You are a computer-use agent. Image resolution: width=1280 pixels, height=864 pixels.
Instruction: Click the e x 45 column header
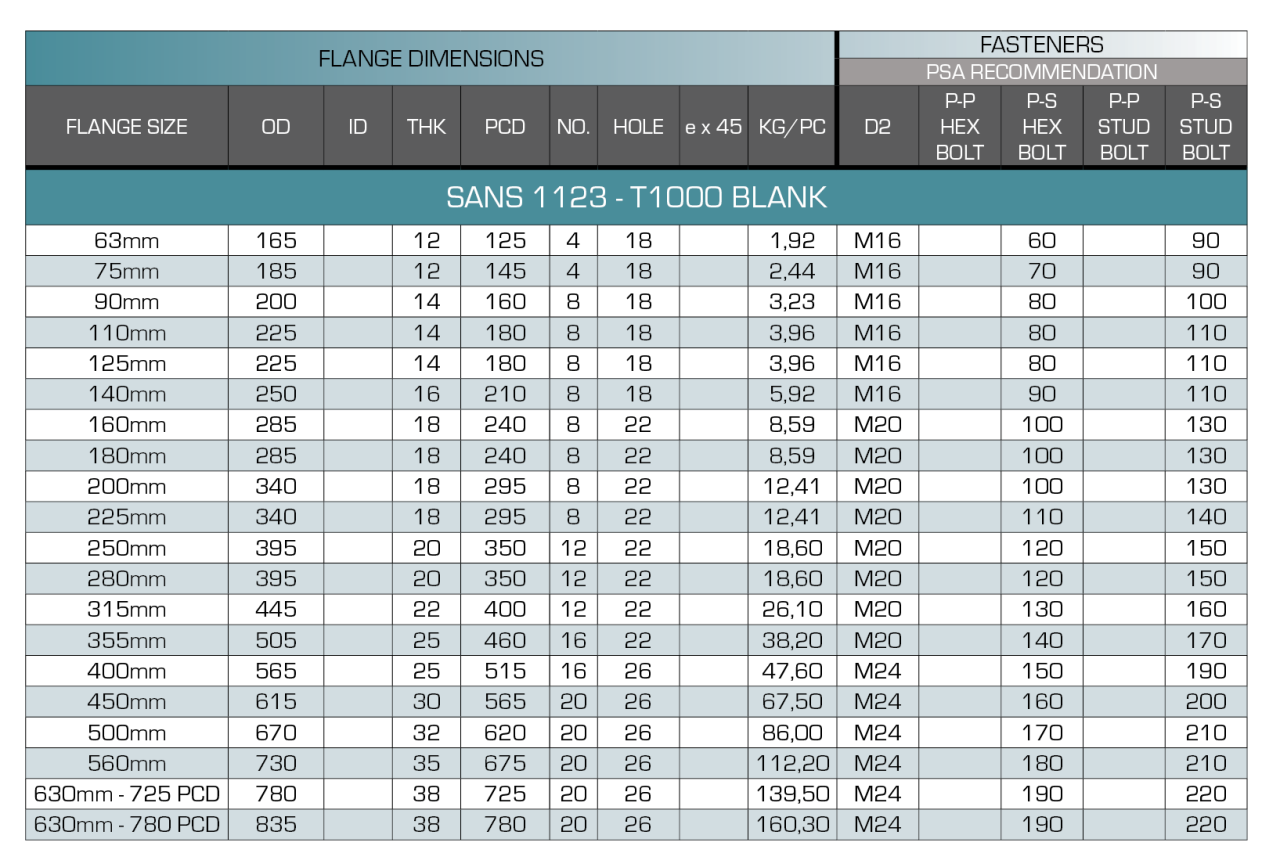click(713, 127)
